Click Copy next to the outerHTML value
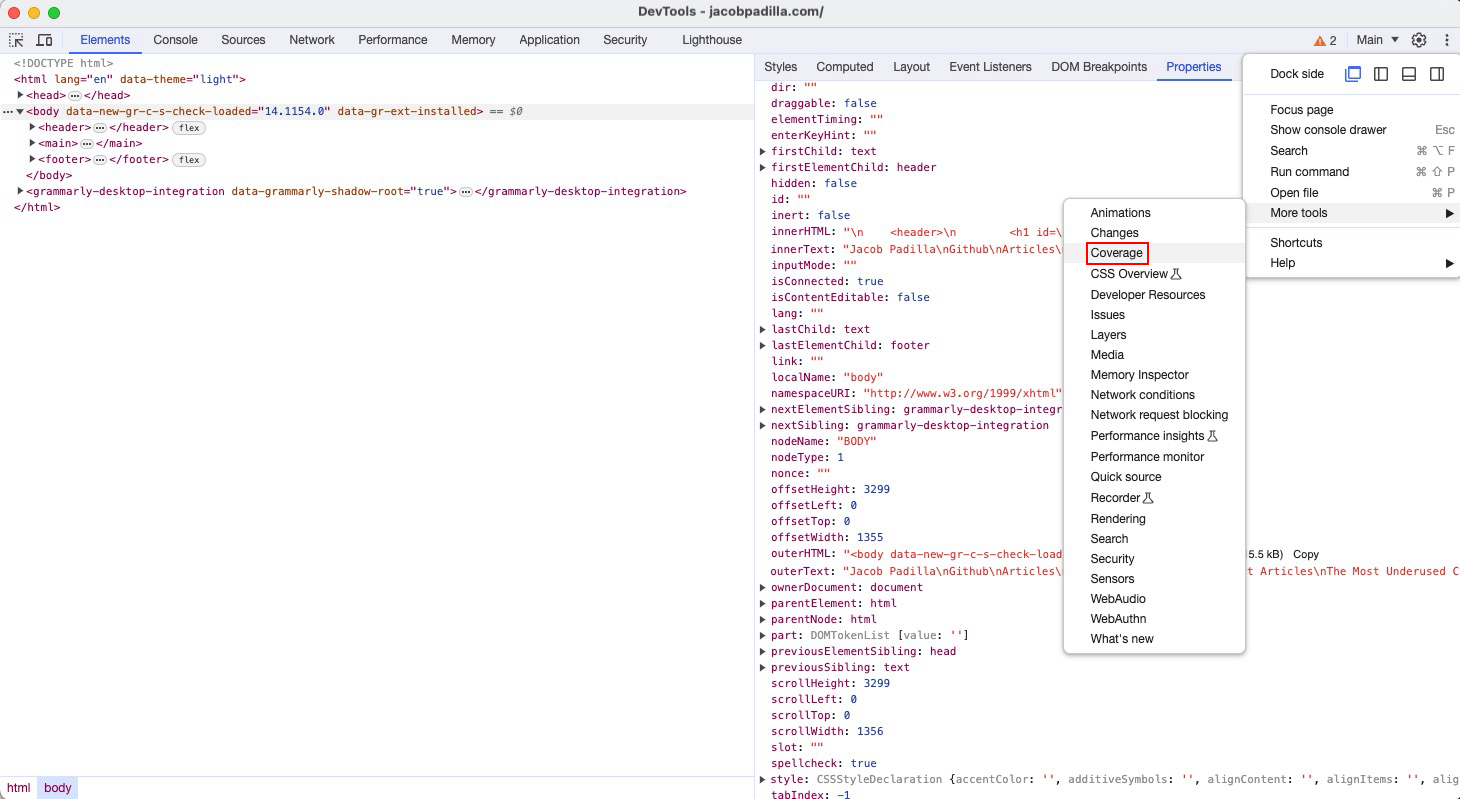Screen dimensions: 1460x799 [x=1305, y=554]
